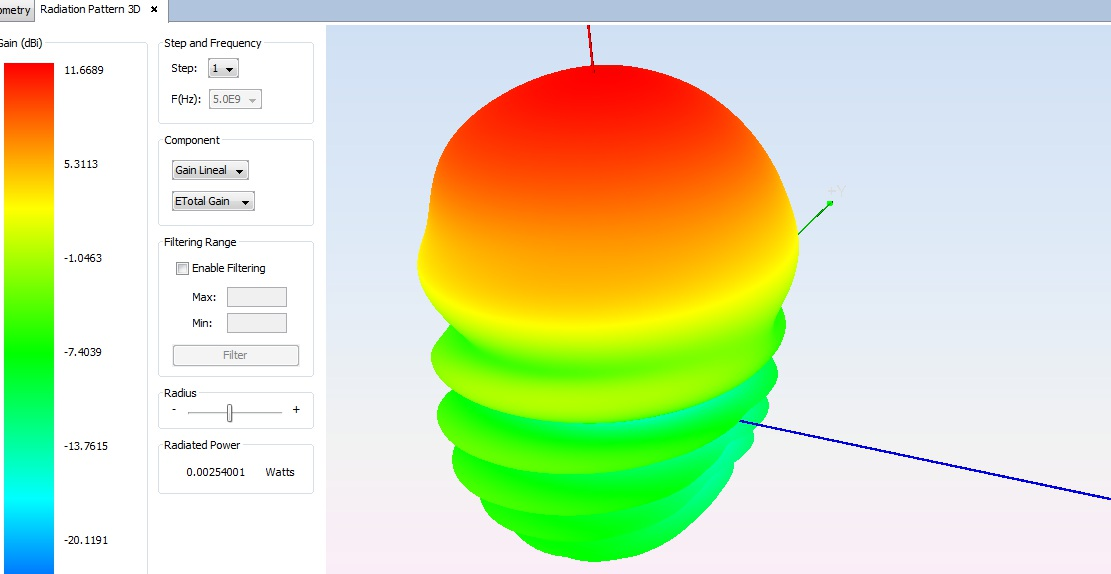
Task: Expand the Gain Lineal component dropdown
Action: tap(210, 171)
